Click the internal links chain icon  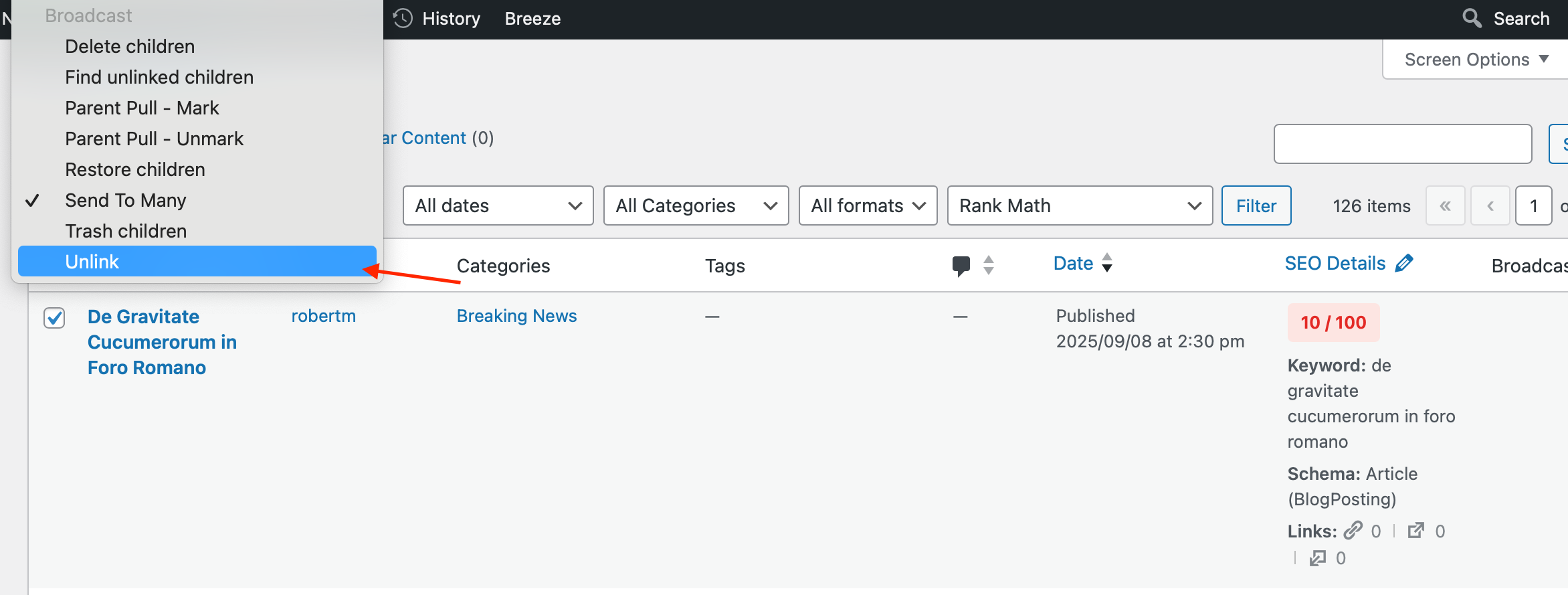(x=1353, y=531)
